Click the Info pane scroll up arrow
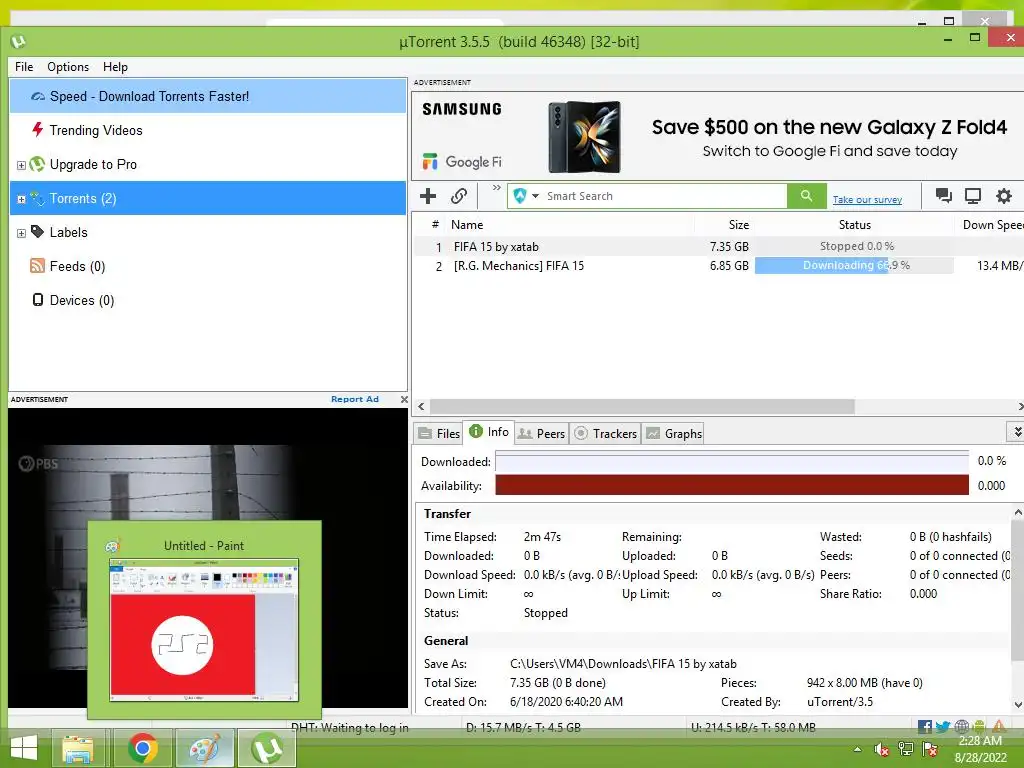 [x=1017, y=513]
